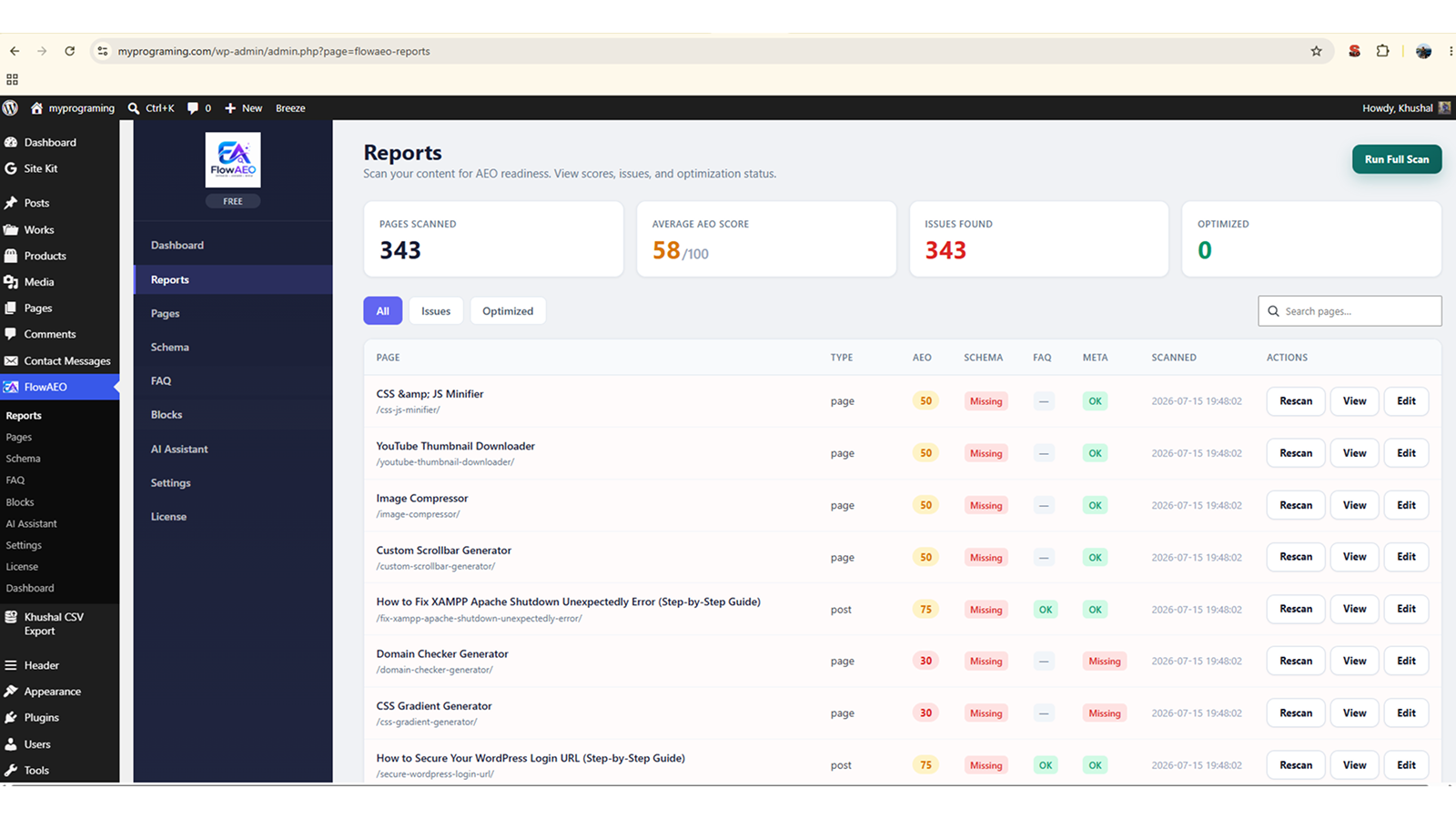Click the WordPress logo in admin bar
Viewport: 1456px width, 819px height.
click(10, 107)
